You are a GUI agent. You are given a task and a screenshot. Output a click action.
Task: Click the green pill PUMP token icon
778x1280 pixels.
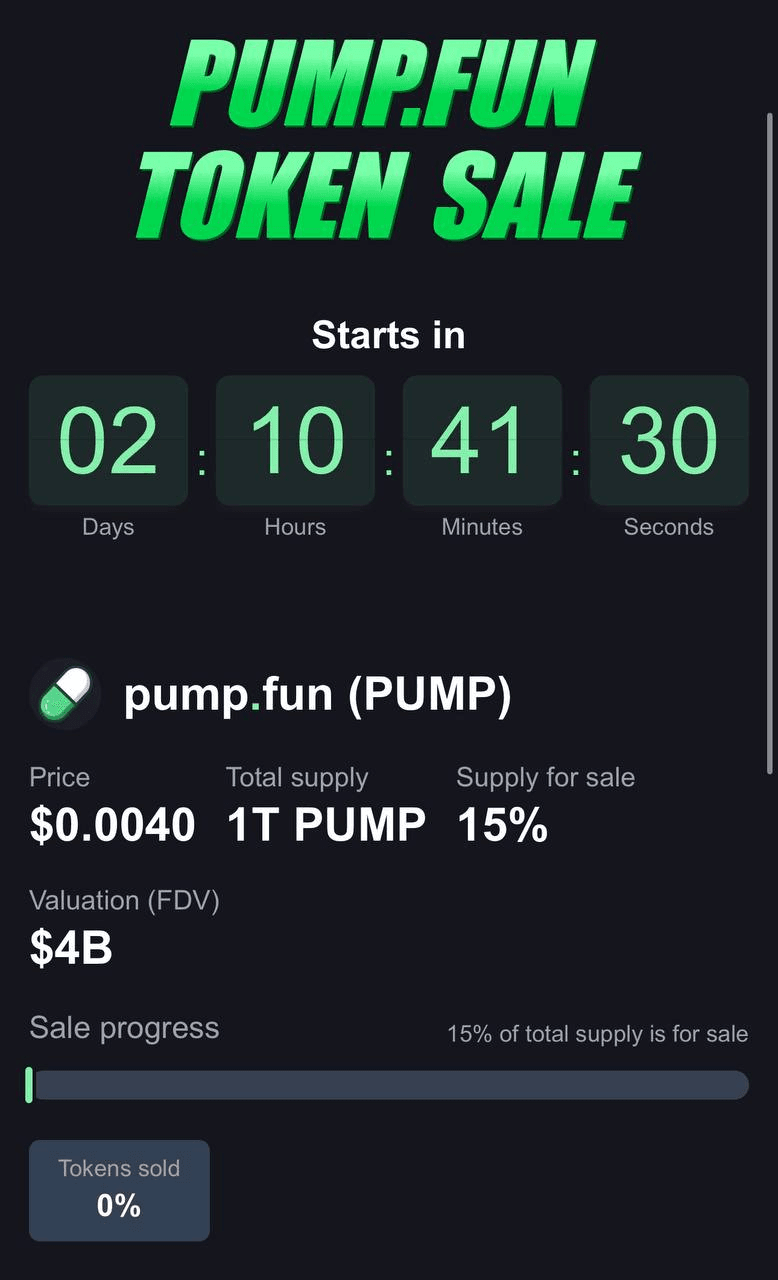point(65,694)
